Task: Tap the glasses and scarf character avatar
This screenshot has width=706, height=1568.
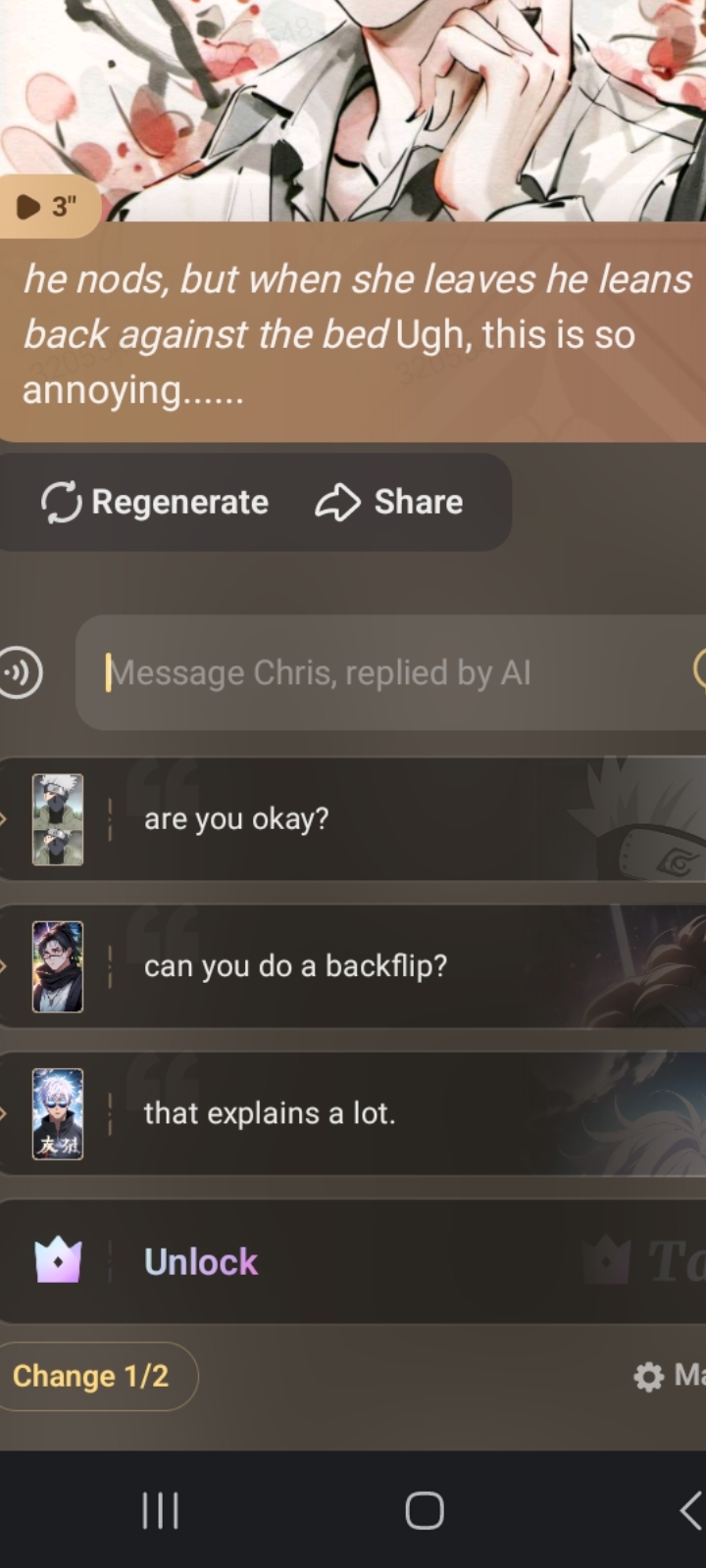Action: (58, 966)
